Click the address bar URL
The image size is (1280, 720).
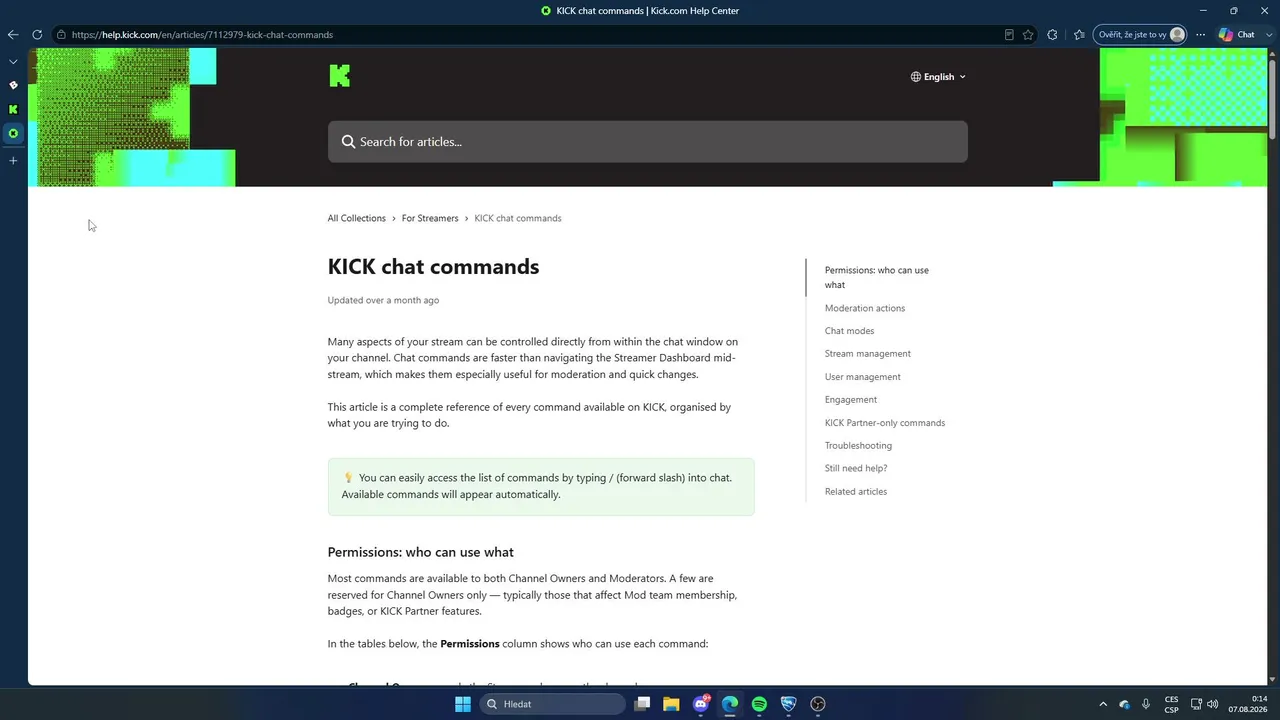202,35
